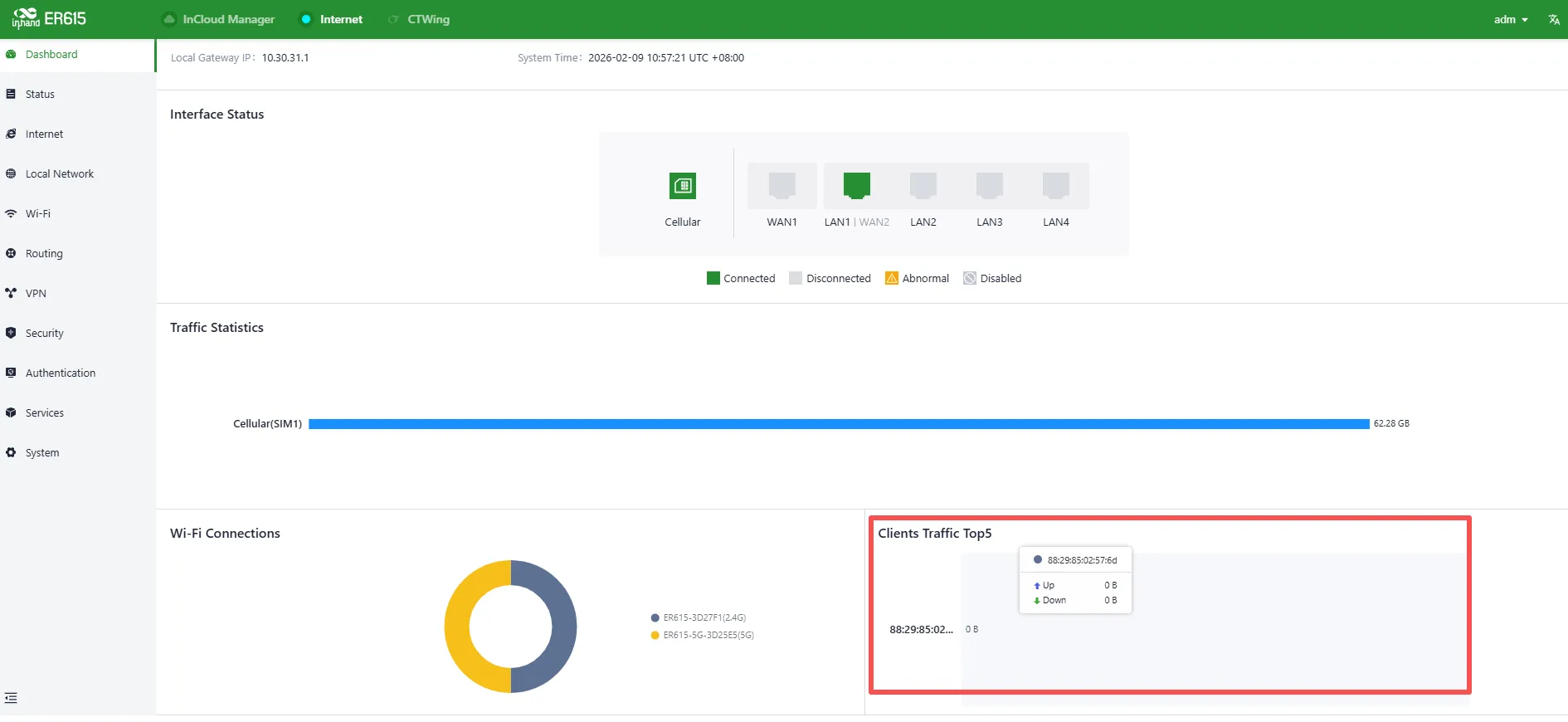Click the System gear sidebar icon

pyautogui.click(x=11, y=452)
